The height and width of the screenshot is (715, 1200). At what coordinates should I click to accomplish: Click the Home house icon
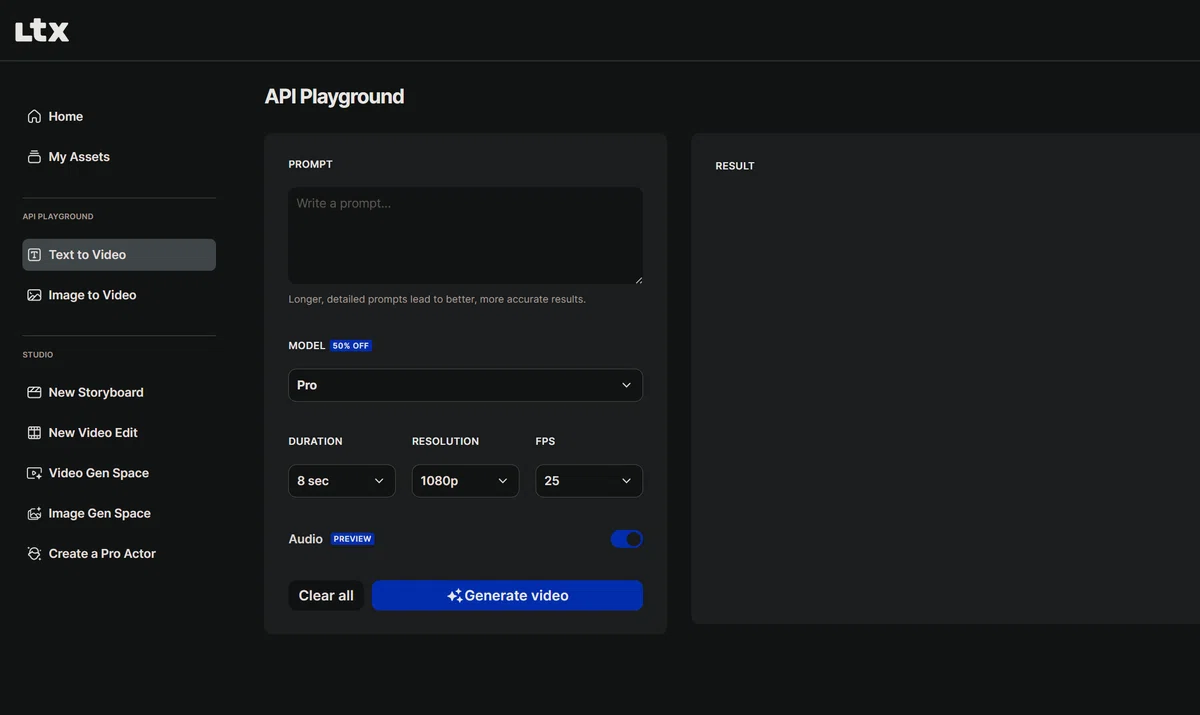point(34,116)
